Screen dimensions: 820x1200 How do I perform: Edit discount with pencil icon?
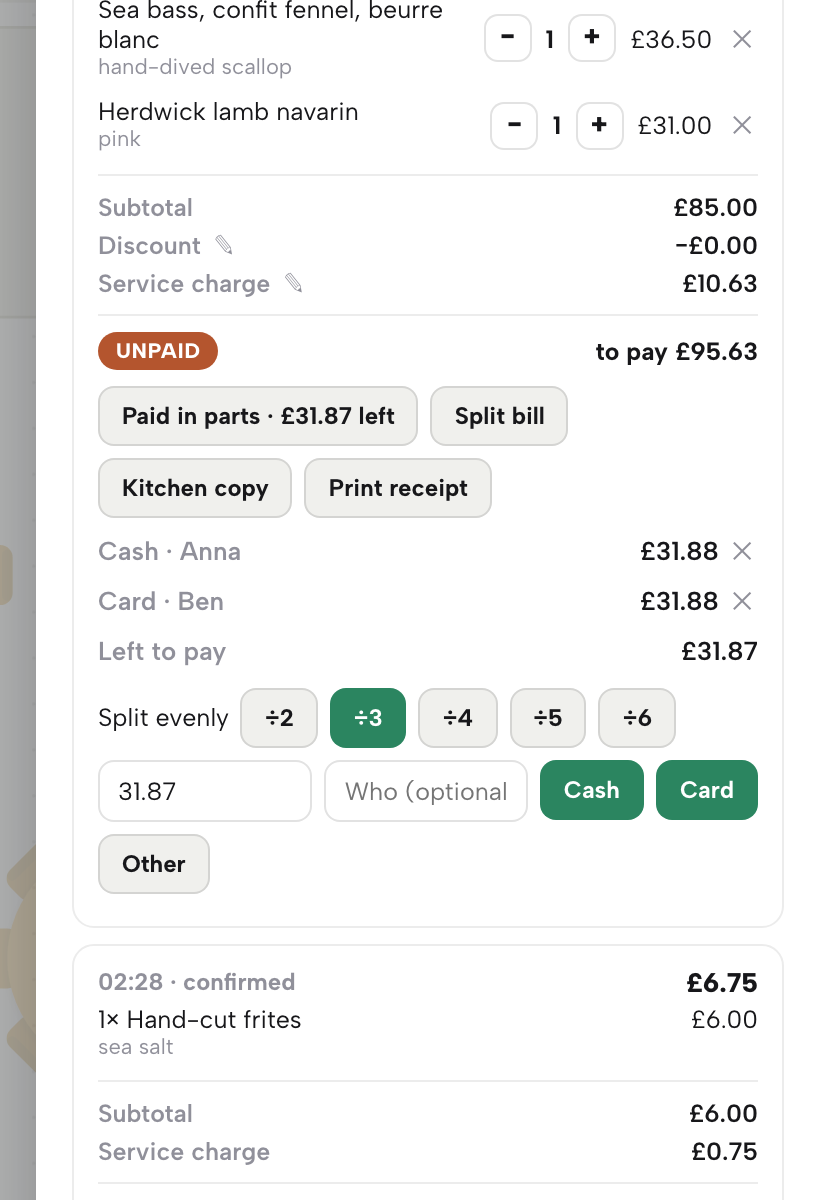(224, 245)
